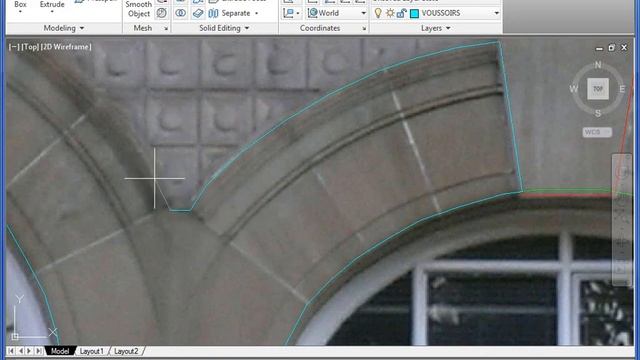Open the [Top] view controls menu
Image resolution: width=640 pixels, height=360 pixels.
30,47
